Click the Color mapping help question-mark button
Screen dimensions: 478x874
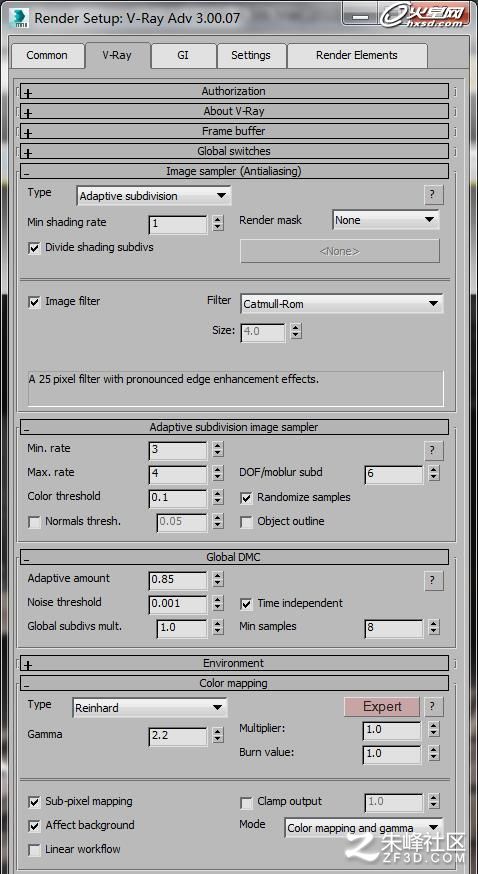pos(432,706)
